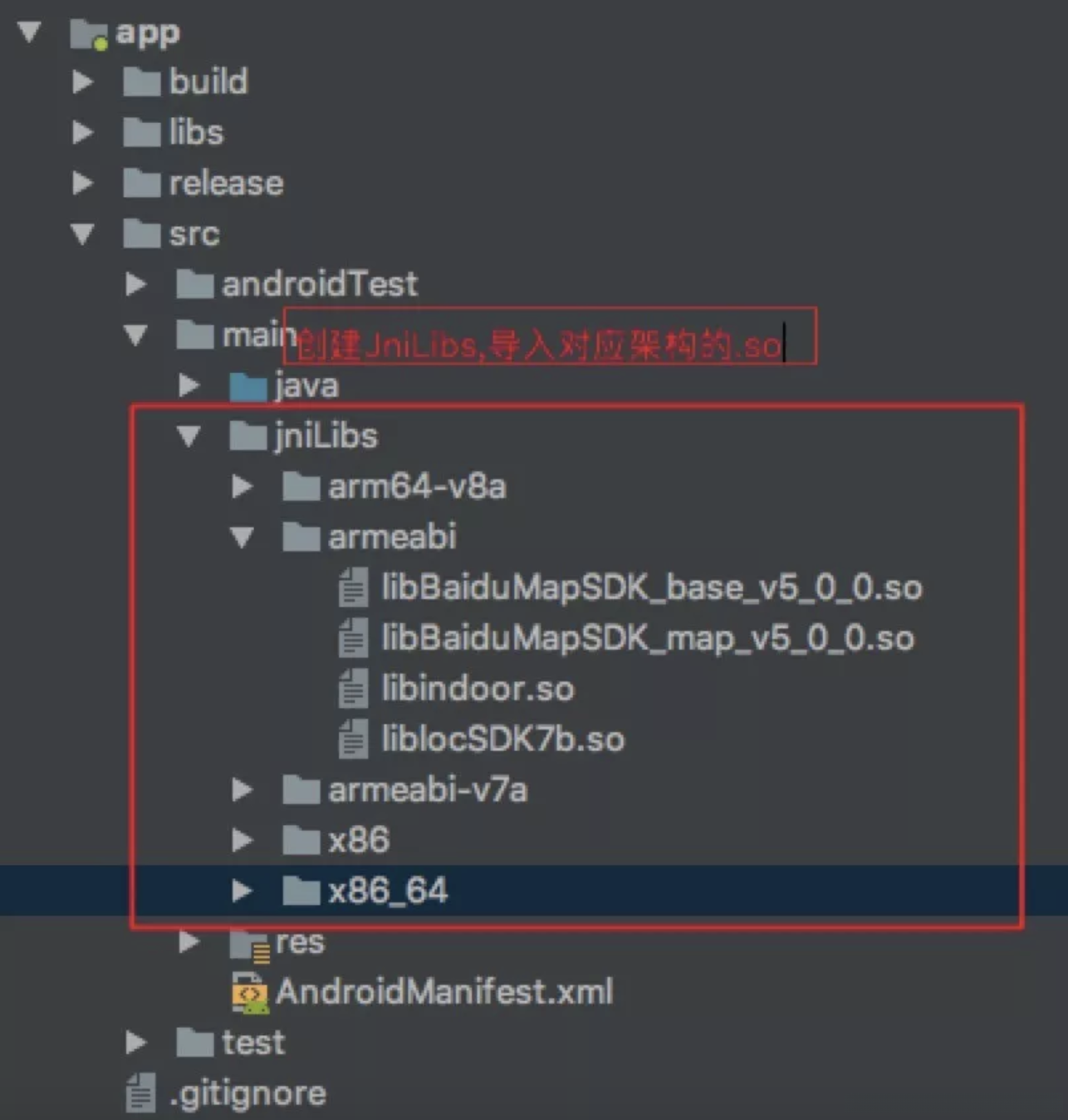1068x1120 pixels.
Task: Click the liblocSDK7b.so file icon
Action: [x=353, y=739]
